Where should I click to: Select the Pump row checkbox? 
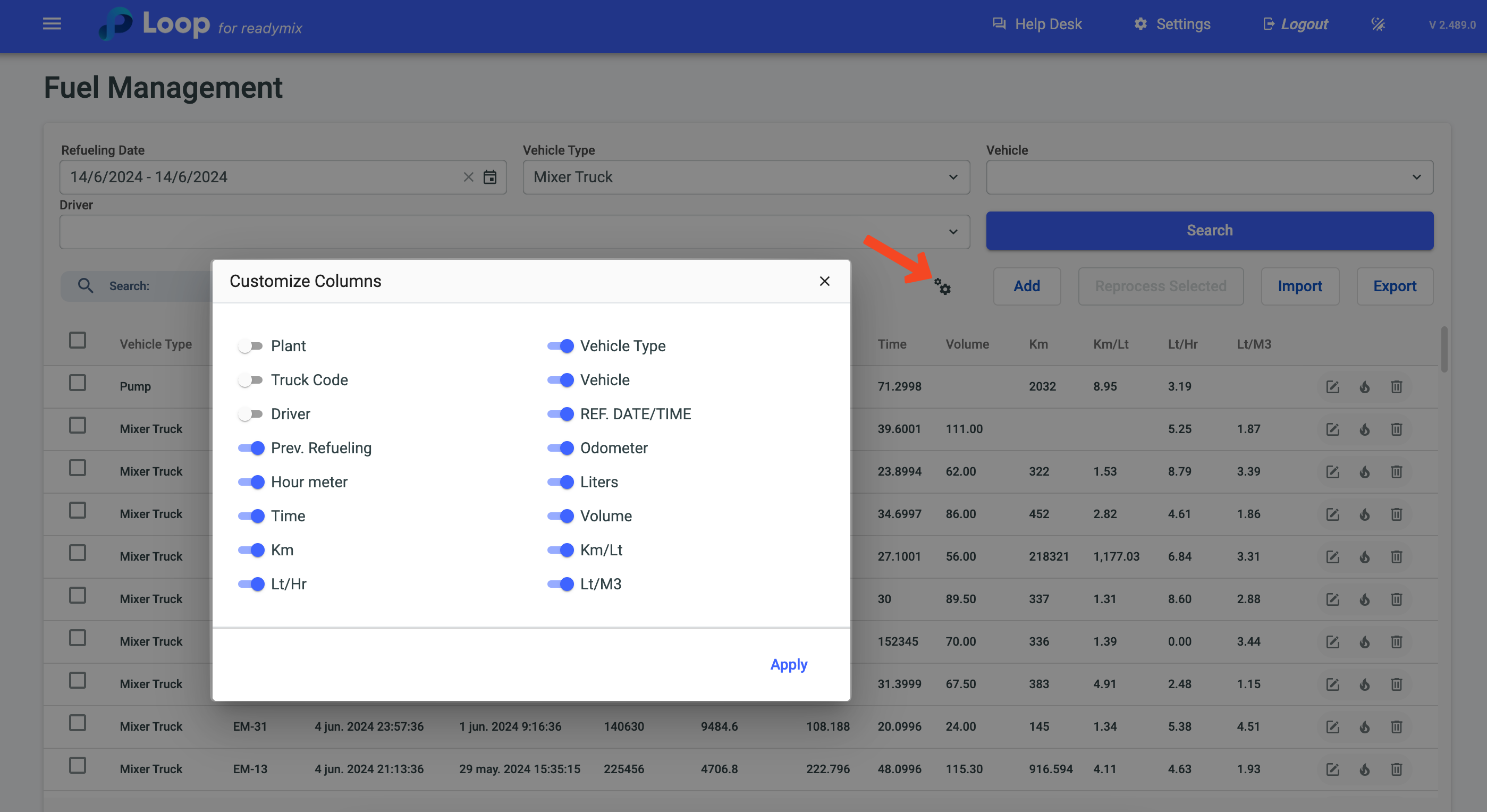coord(78,383)
